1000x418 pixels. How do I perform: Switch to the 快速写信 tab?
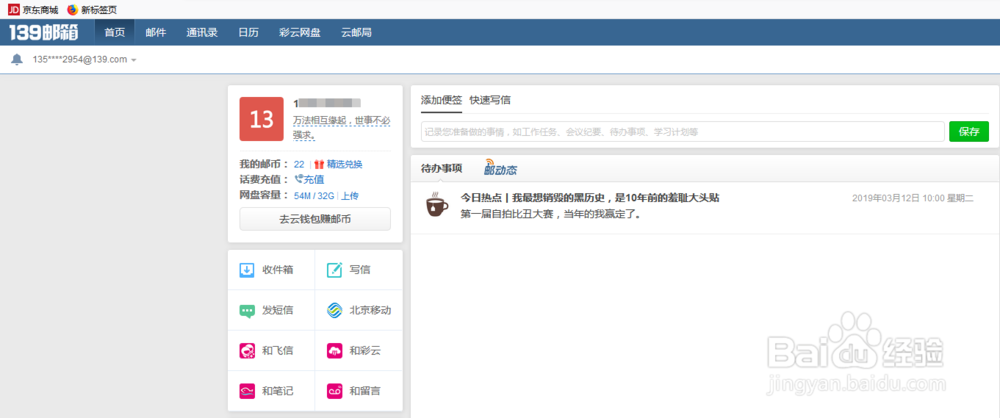(x=490, y=100)
